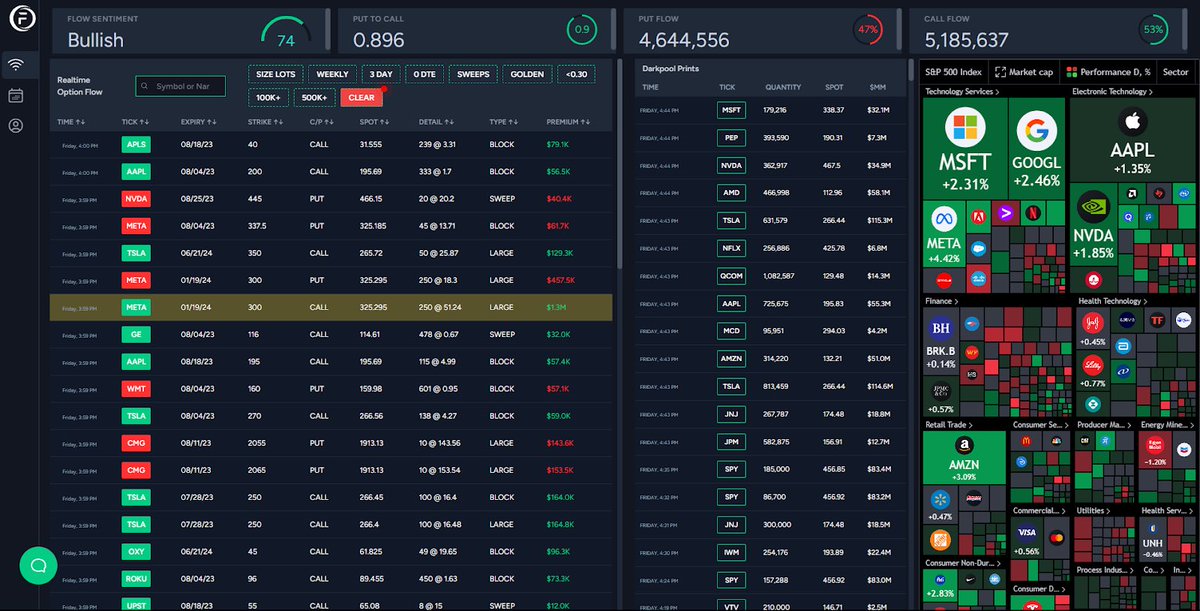Viewport: 1200px width, 611px height.
Task: Toggle the 0 DTE filter
Action: coord(424,74)
